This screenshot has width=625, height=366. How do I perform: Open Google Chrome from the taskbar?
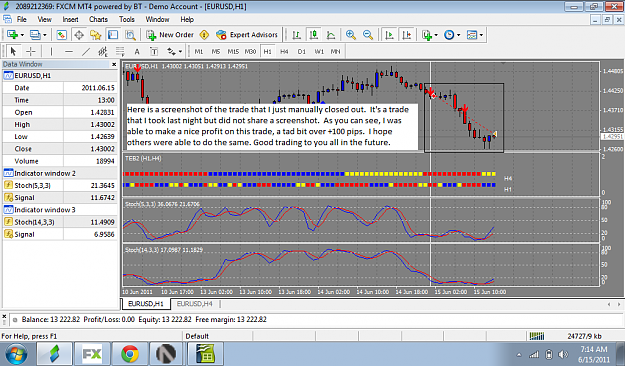point(130,354)
